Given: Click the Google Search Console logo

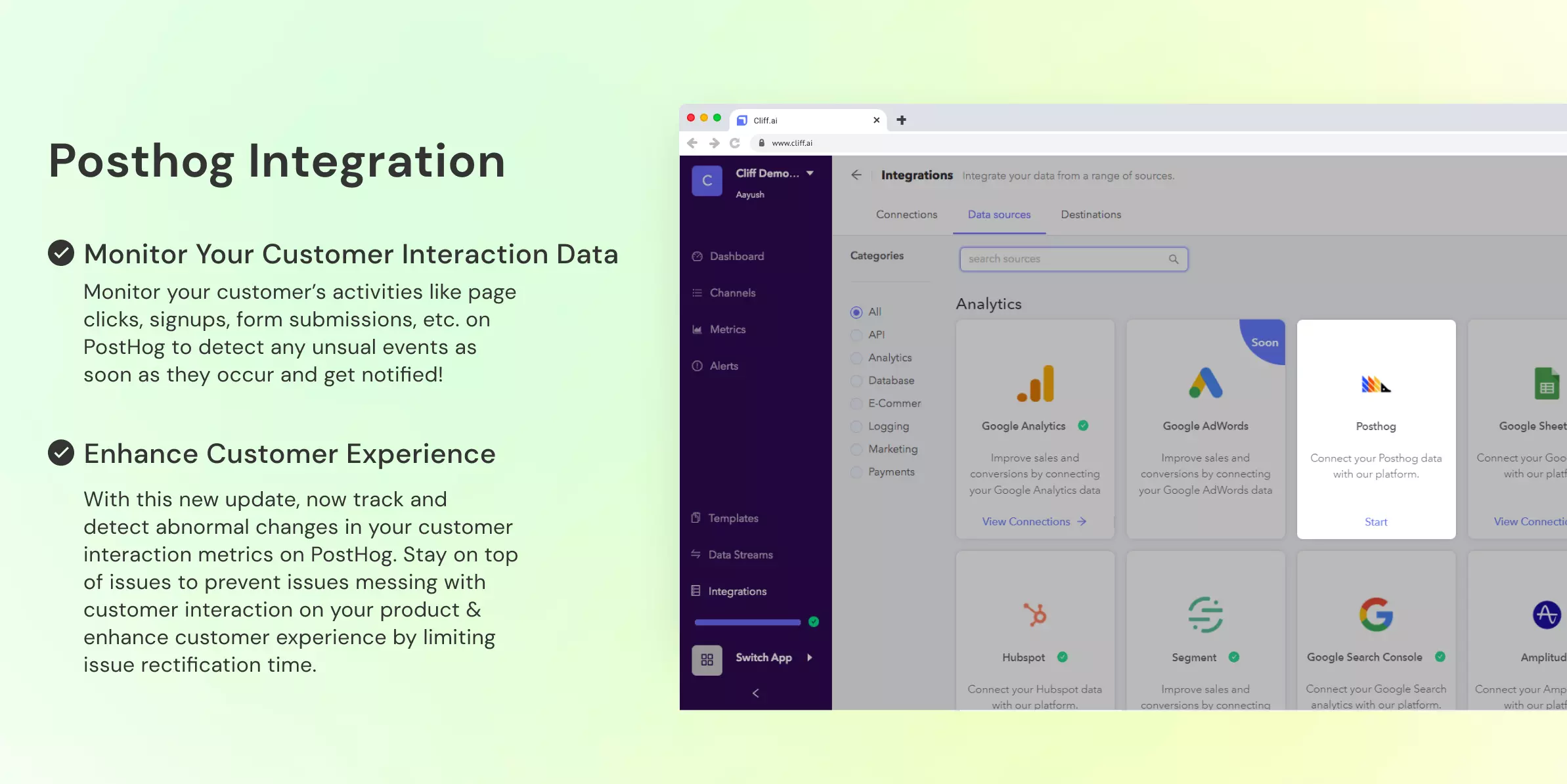Looking at the screenshot, I should point(1376,615).
